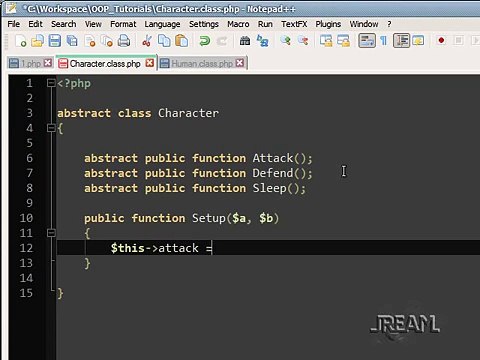Click the Close document toolbar icon
The image size is (480, 360).
(90, 41)
